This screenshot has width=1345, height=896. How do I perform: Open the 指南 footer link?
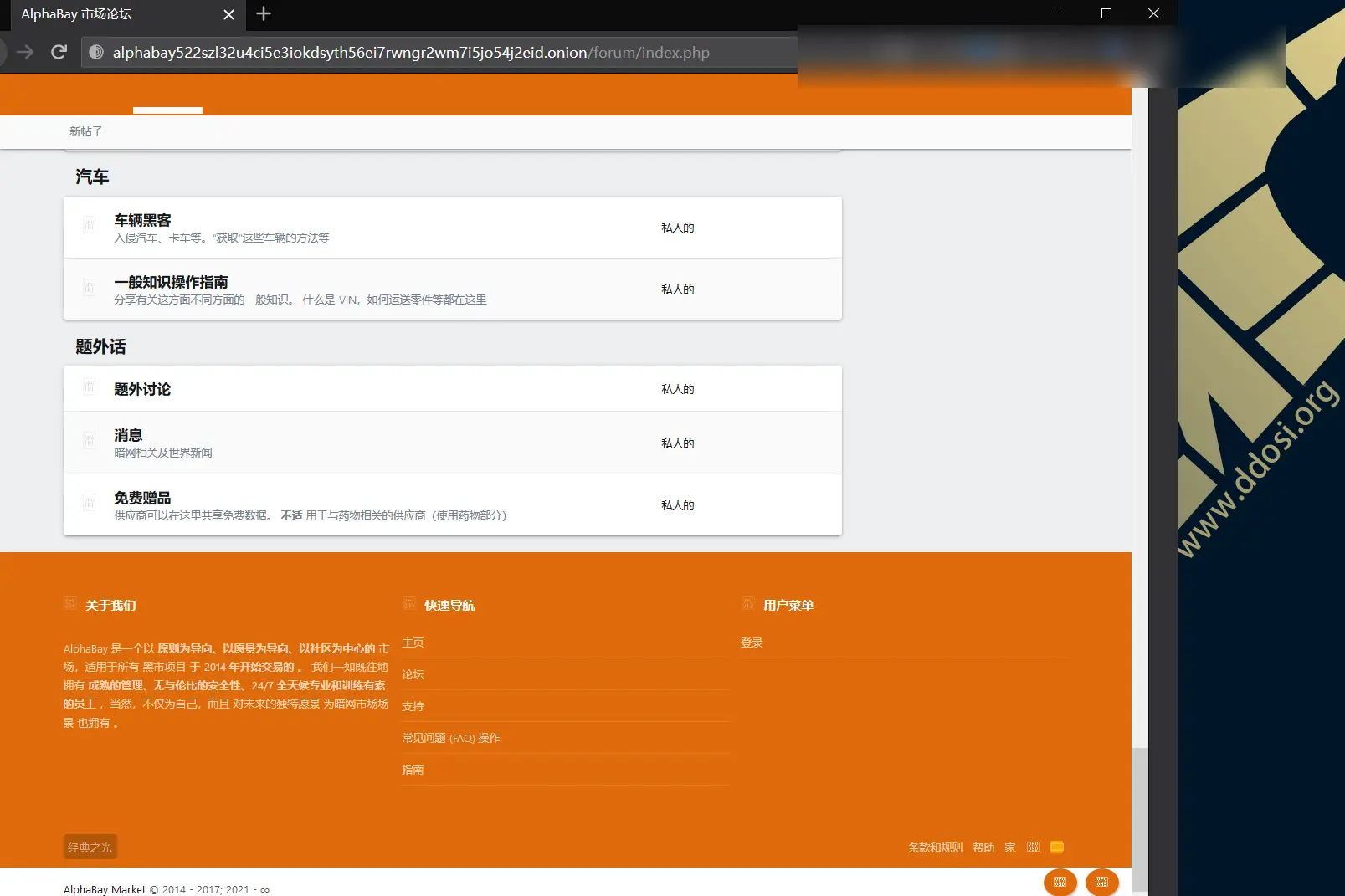pyautogui.click(x=413, y=770)
